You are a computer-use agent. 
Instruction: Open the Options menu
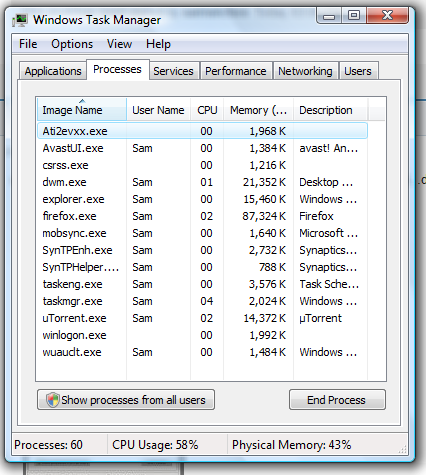pos(72,44)
